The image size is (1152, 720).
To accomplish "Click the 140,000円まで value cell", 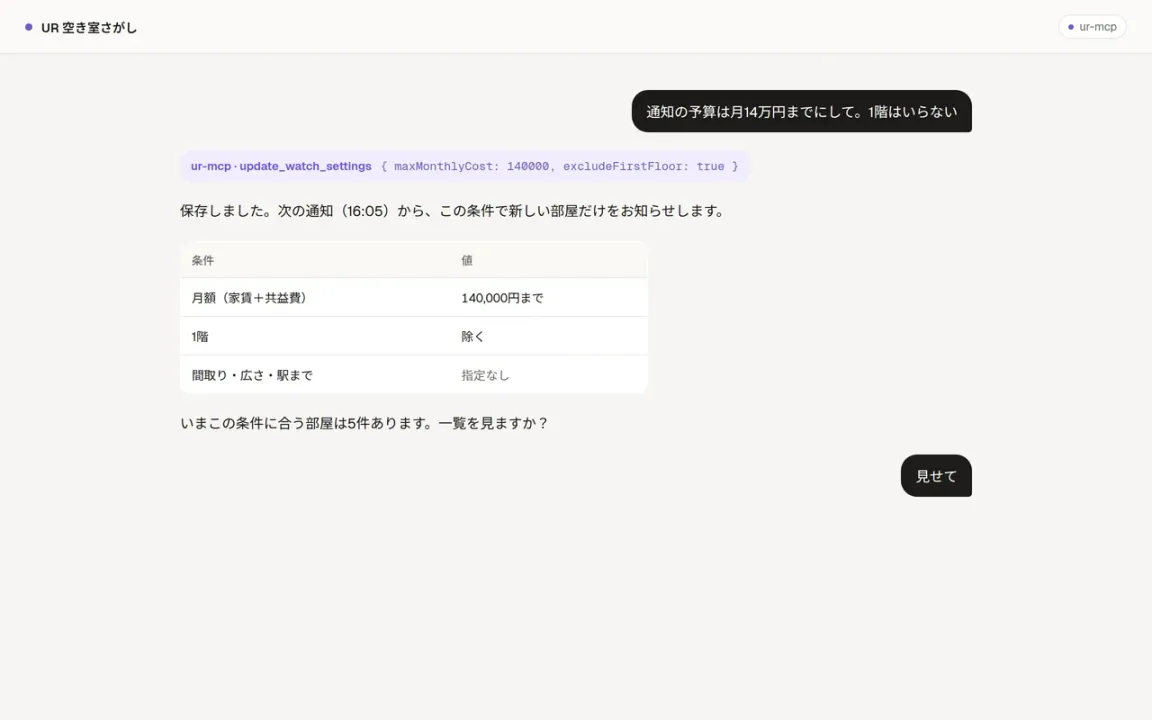I will (x=503, y=298).
